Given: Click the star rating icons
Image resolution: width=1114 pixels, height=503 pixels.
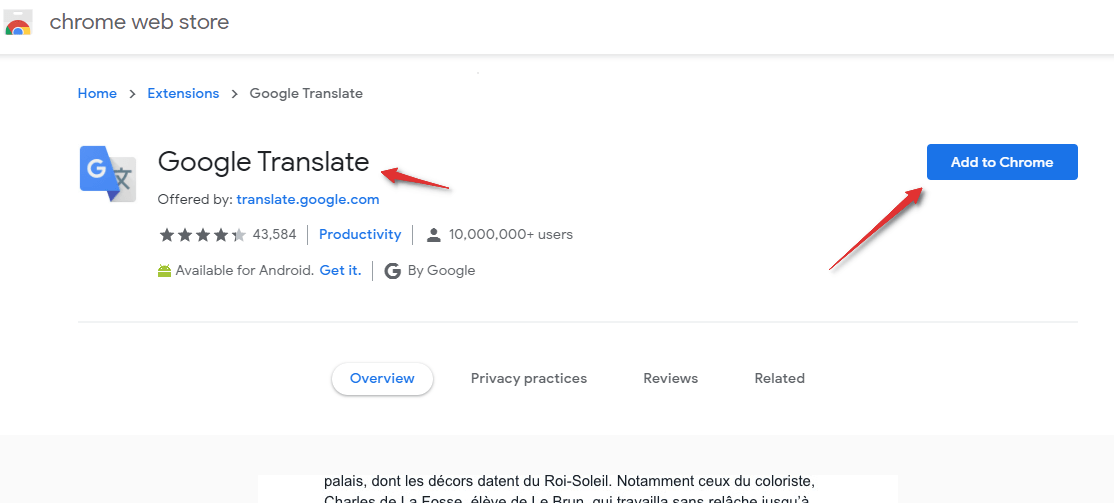Looking at the screenshot, I should click(202, 235).
